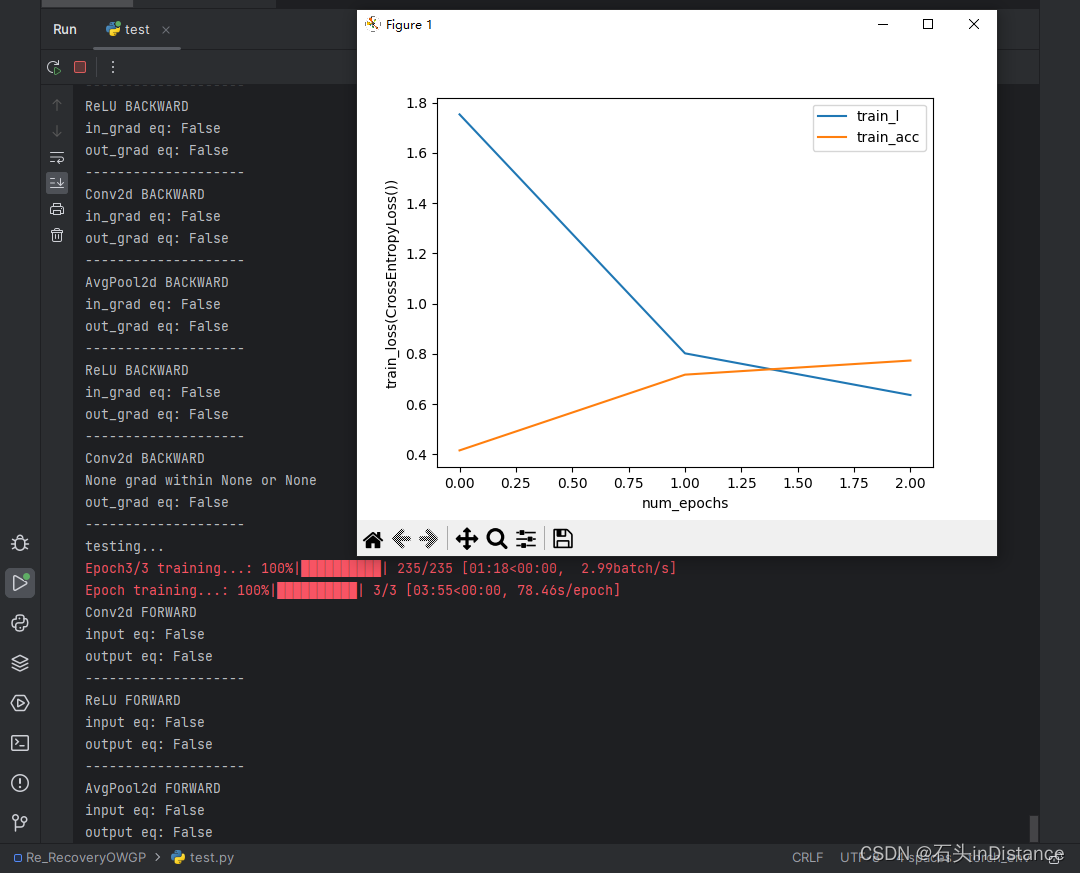Change line separator via CRLF indicator

click(x=807, y=857)
